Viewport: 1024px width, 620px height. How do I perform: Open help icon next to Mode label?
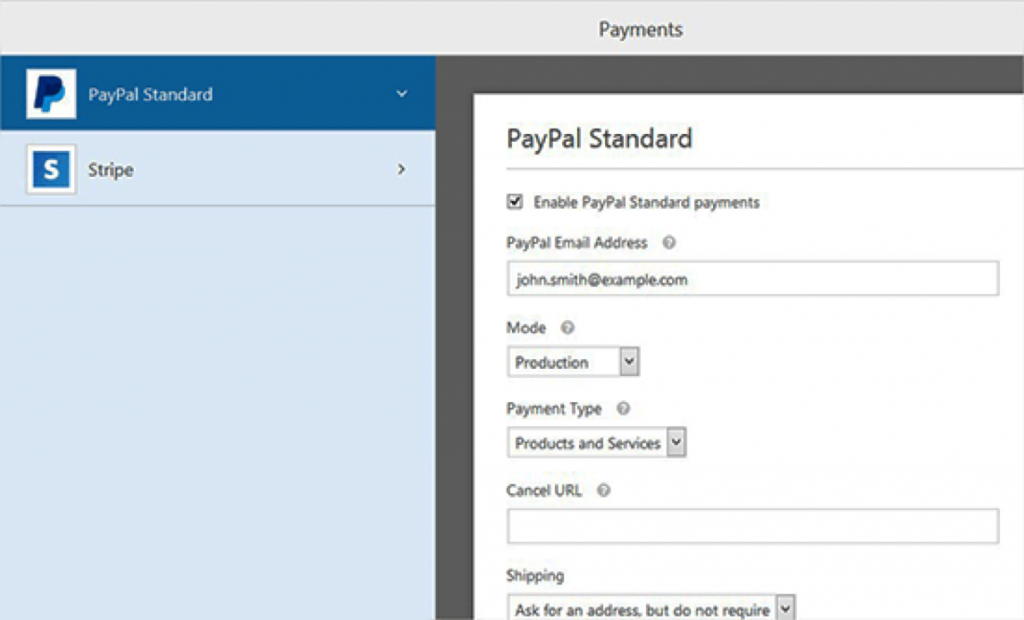568,327
